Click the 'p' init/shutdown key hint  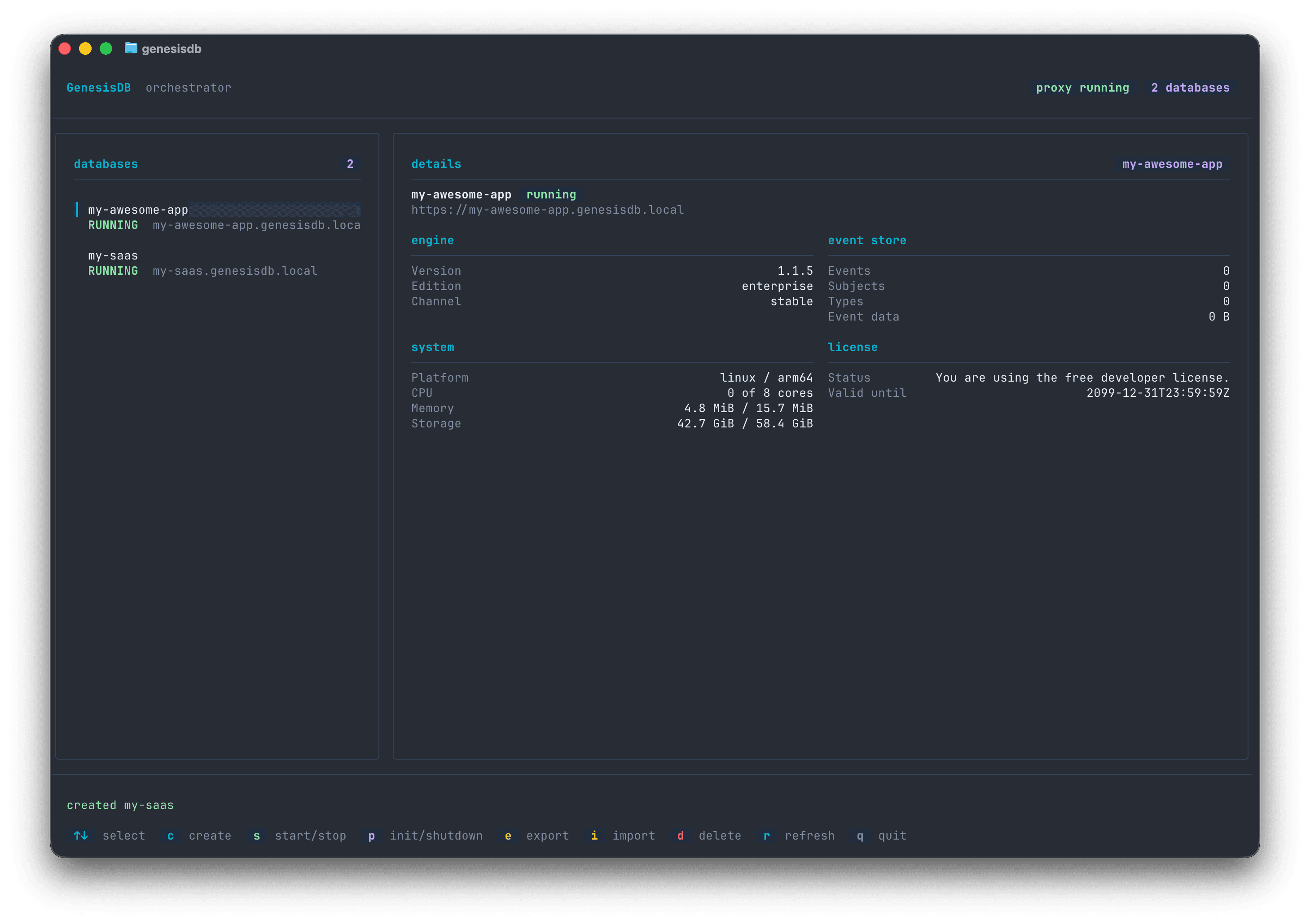click(x=371, y=836)
